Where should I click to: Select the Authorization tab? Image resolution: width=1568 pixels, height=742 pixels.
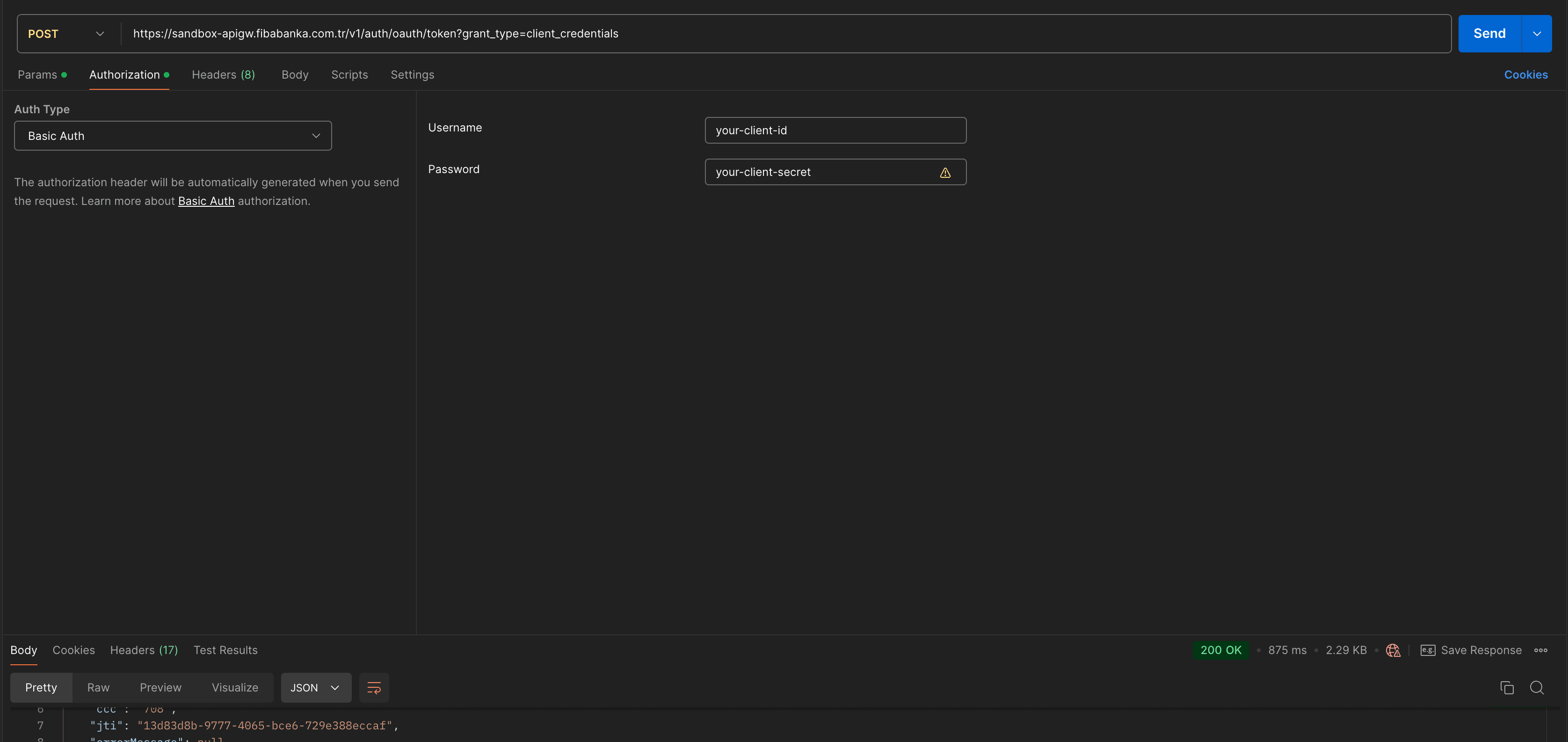[x=129, y=75]
